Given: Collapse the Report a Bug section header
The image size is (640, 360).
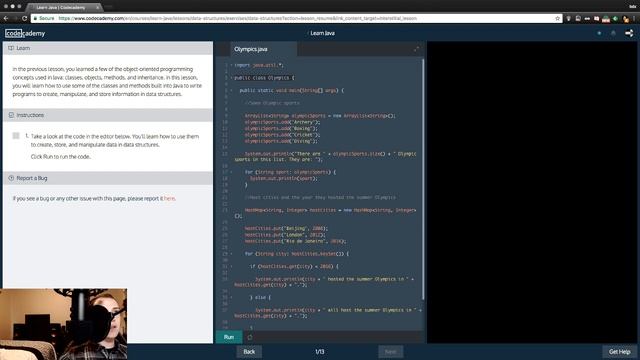Looking at the screenshot, I should 108,178.
